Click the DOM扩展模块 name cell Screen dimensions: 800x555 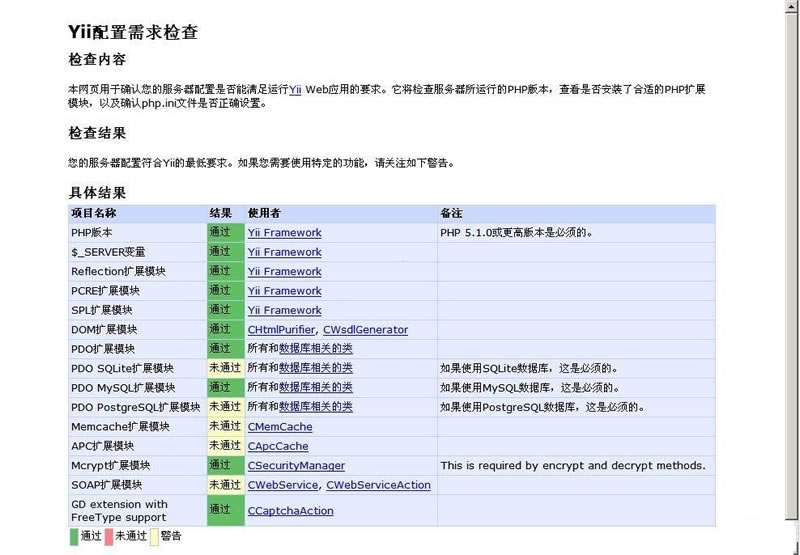[137, 330]
